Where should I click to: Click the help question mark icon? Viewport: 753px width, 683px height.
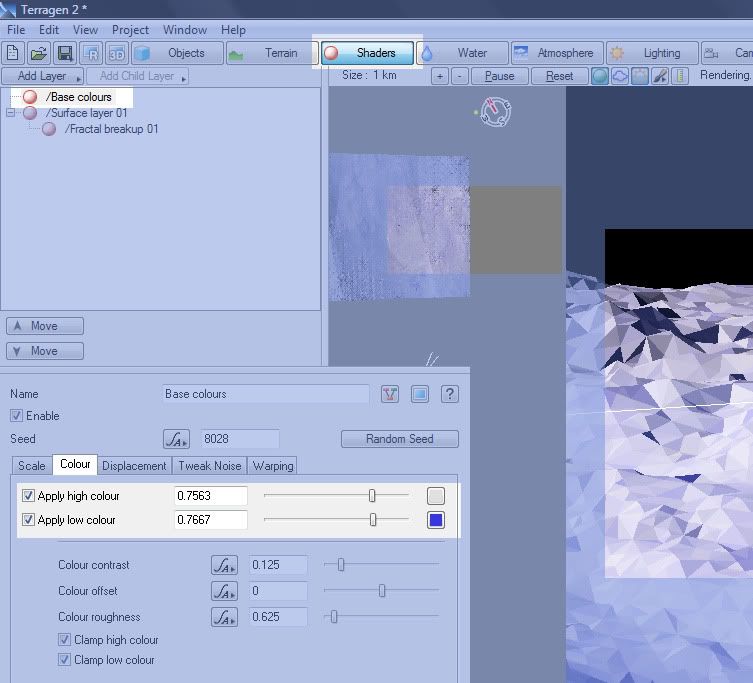coord(450,394)
